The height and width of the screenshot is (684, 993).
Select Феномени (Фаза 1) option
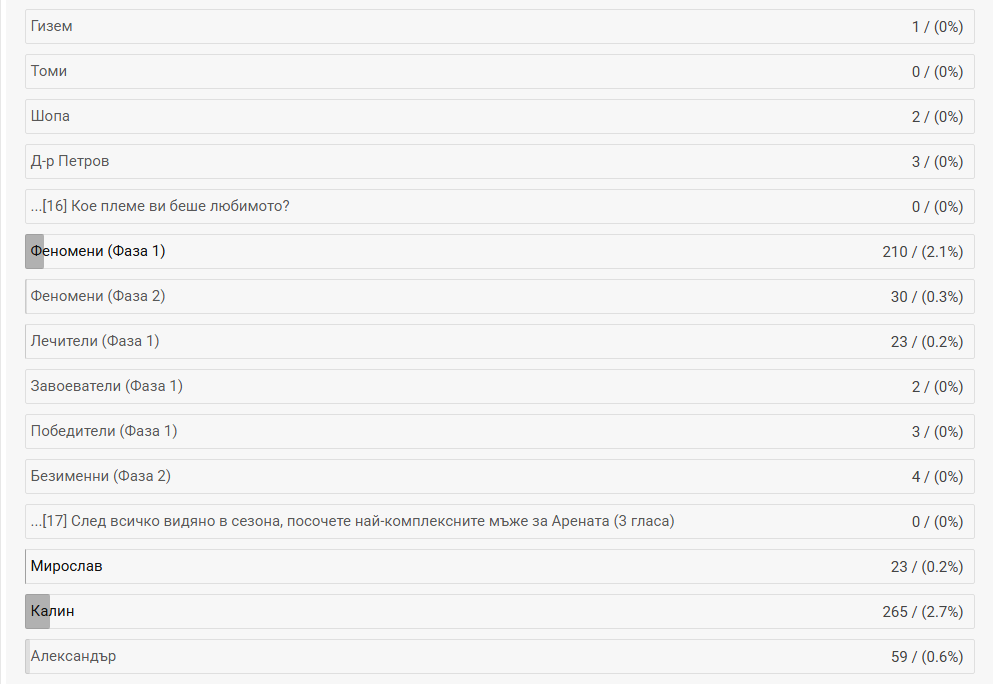coord(499,252)
